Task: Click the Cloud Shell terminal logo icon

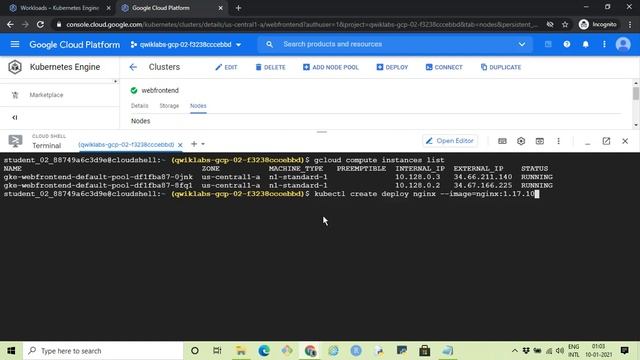Action: 16,141
